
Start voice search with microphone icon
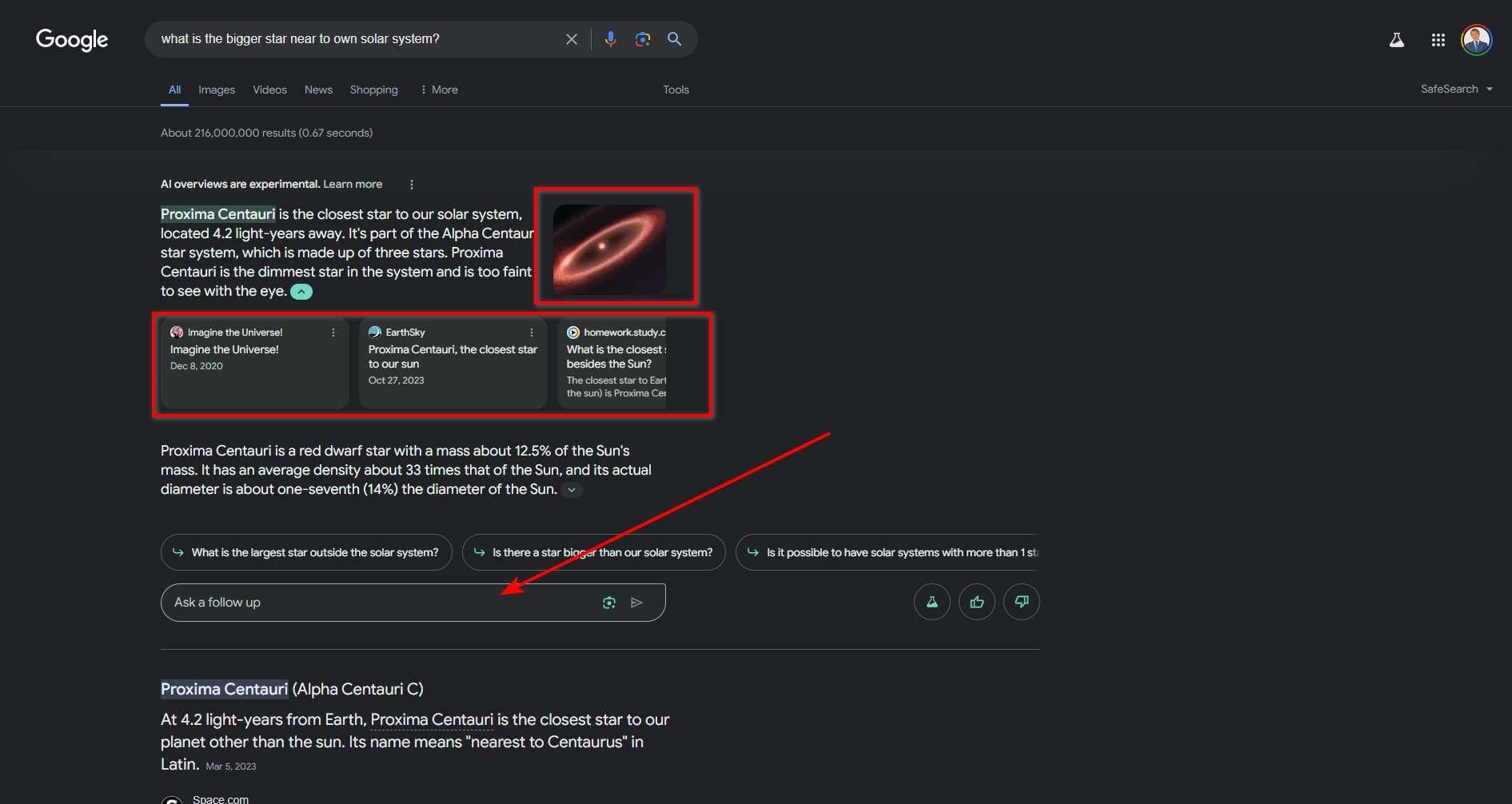[x=610, y=39]
